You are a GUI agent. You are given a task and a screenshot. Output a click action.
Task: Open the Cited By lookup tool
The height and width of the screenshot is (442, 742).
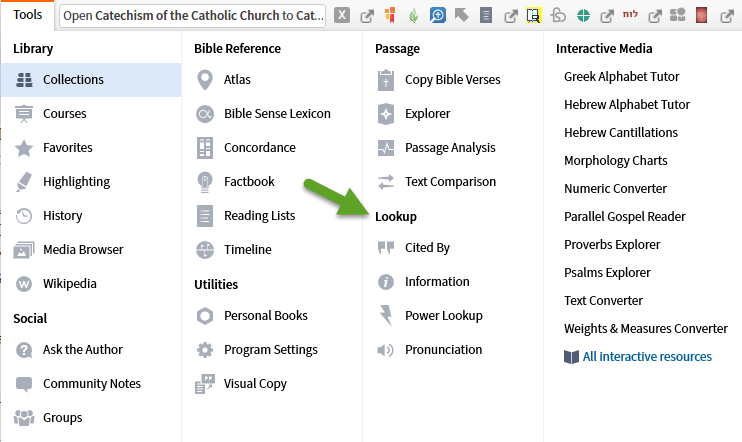tap(427, 248)
